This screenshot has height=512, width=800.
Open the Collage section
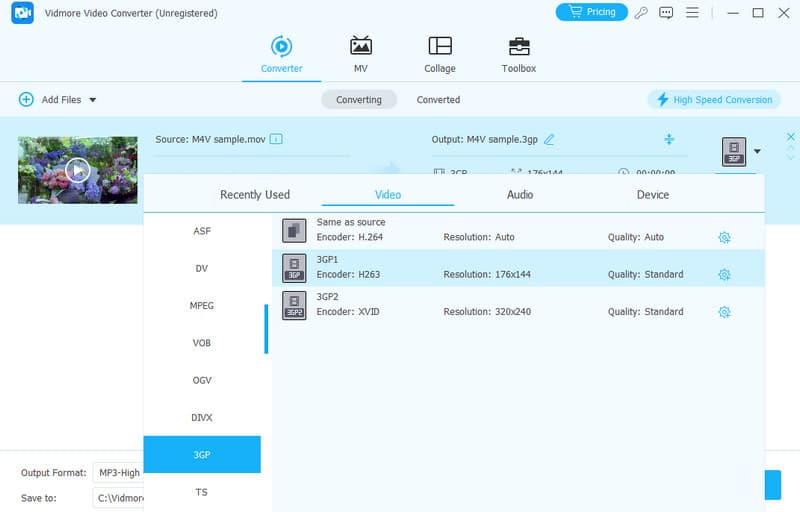pos(439,55)
